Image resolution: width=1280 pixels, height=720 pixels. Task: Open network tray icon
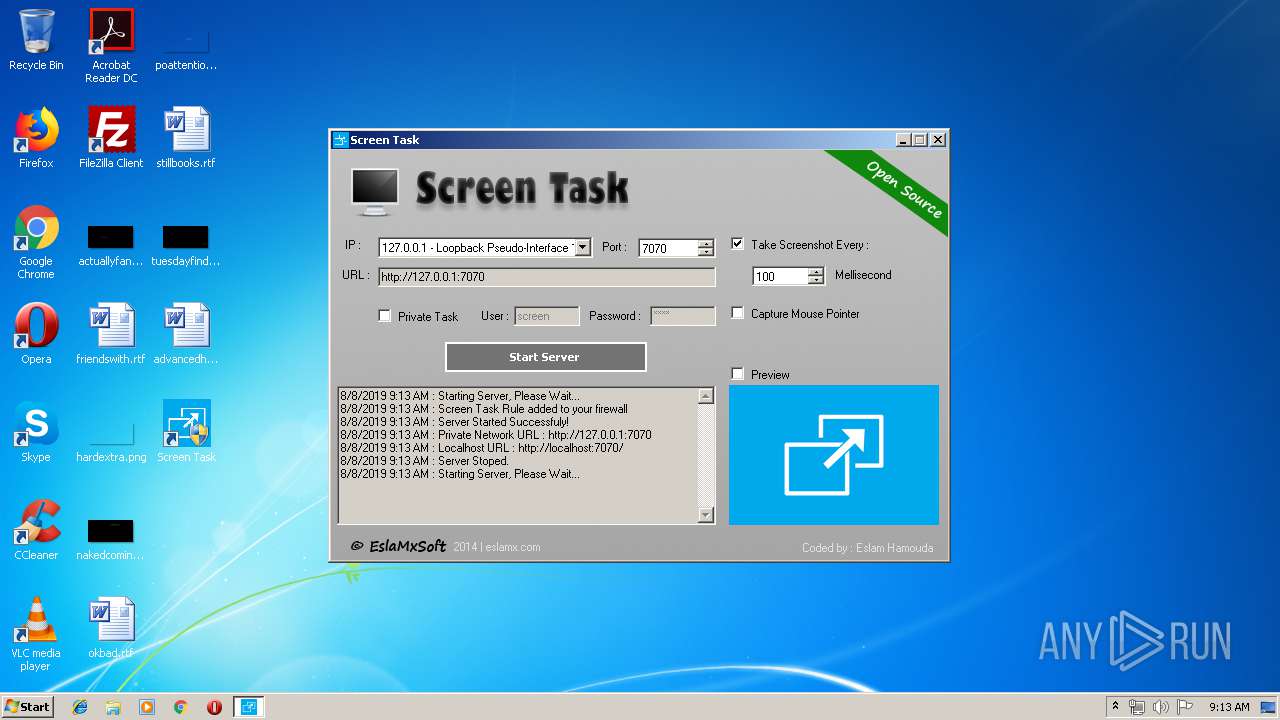[x=1137, y=707]
